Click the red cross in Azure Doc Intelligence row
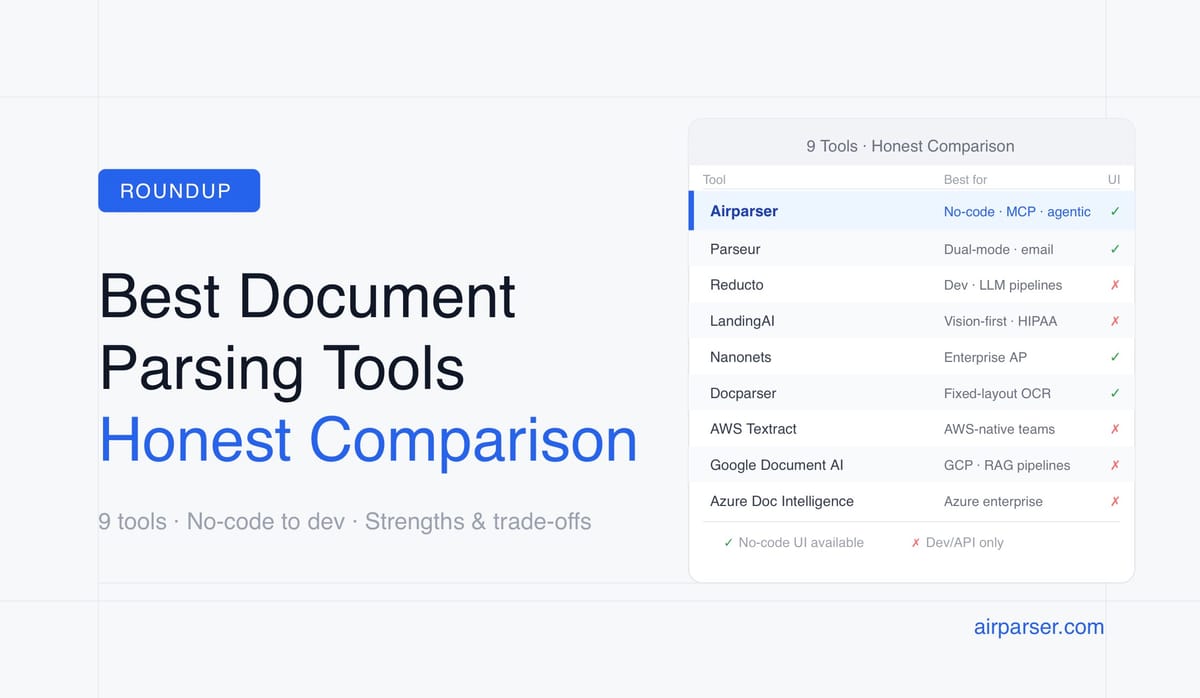 (1115, 501)
